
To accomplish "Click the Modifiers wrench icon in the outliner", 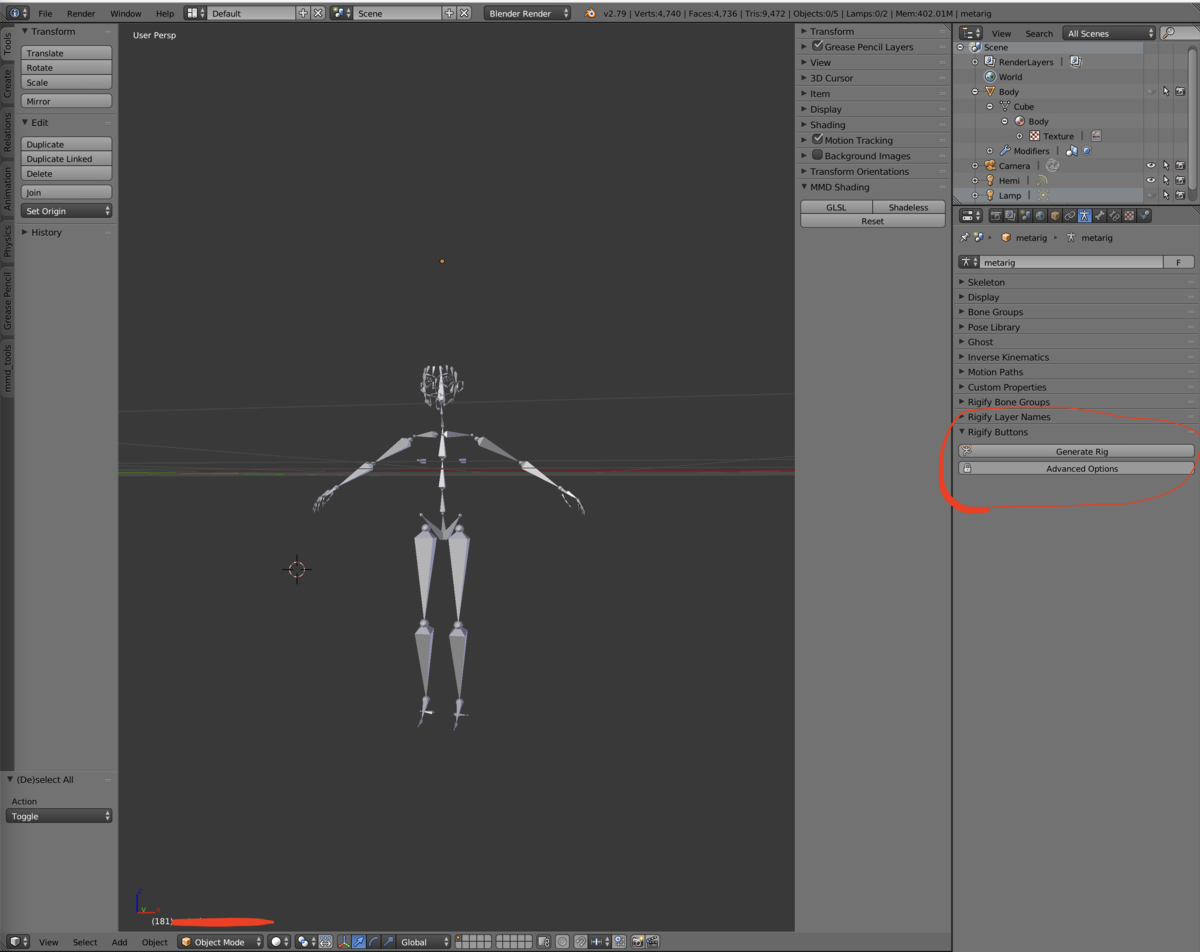I will click(x=1005, y=150).
